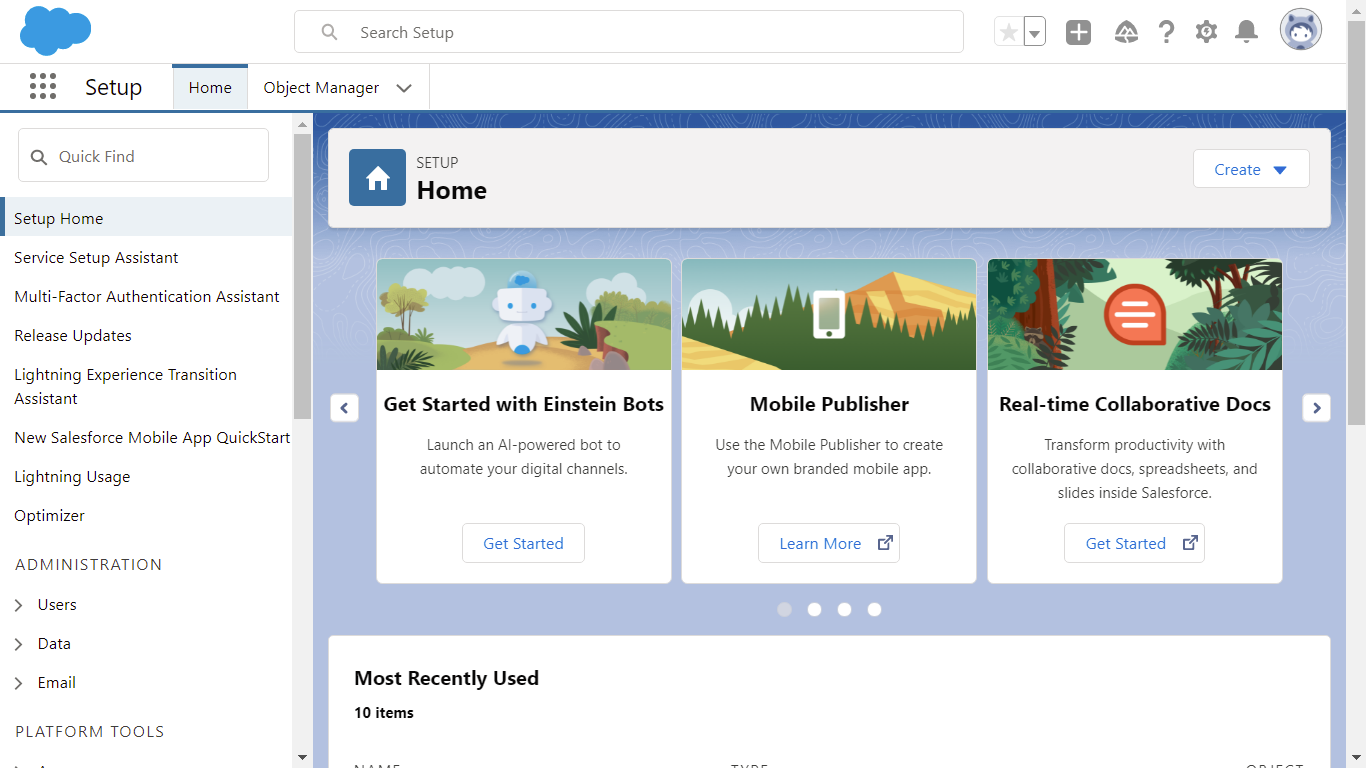Click the Real-time Collaborative Docs title
The image size is (1366, 768).
pyautogui.click(x=1135, y=404)
